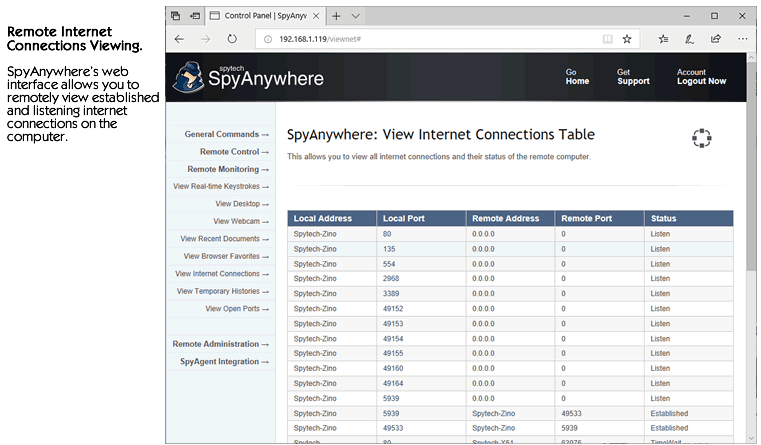Viewport: 761px width, 445px height.
Task: Expand the SpyAgent Integration section
Action: (224, 362)
